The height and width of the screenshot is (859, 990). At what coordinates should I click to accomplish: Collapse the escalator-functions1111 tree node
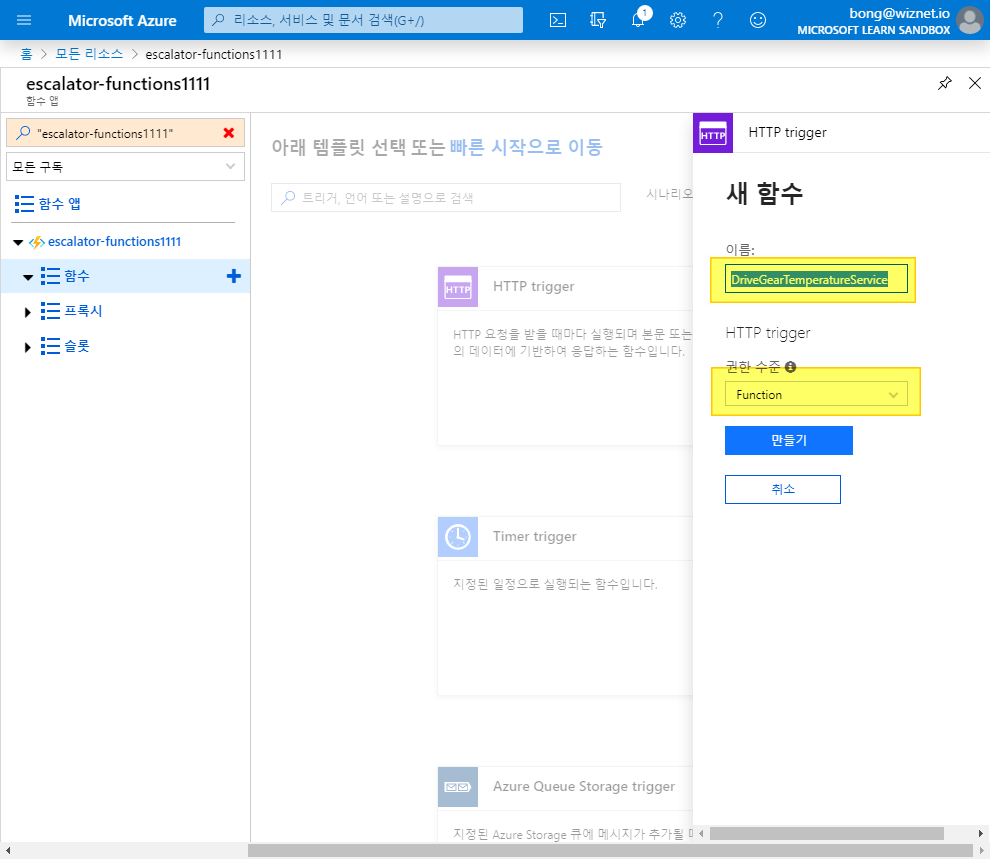tap(18, 242)
